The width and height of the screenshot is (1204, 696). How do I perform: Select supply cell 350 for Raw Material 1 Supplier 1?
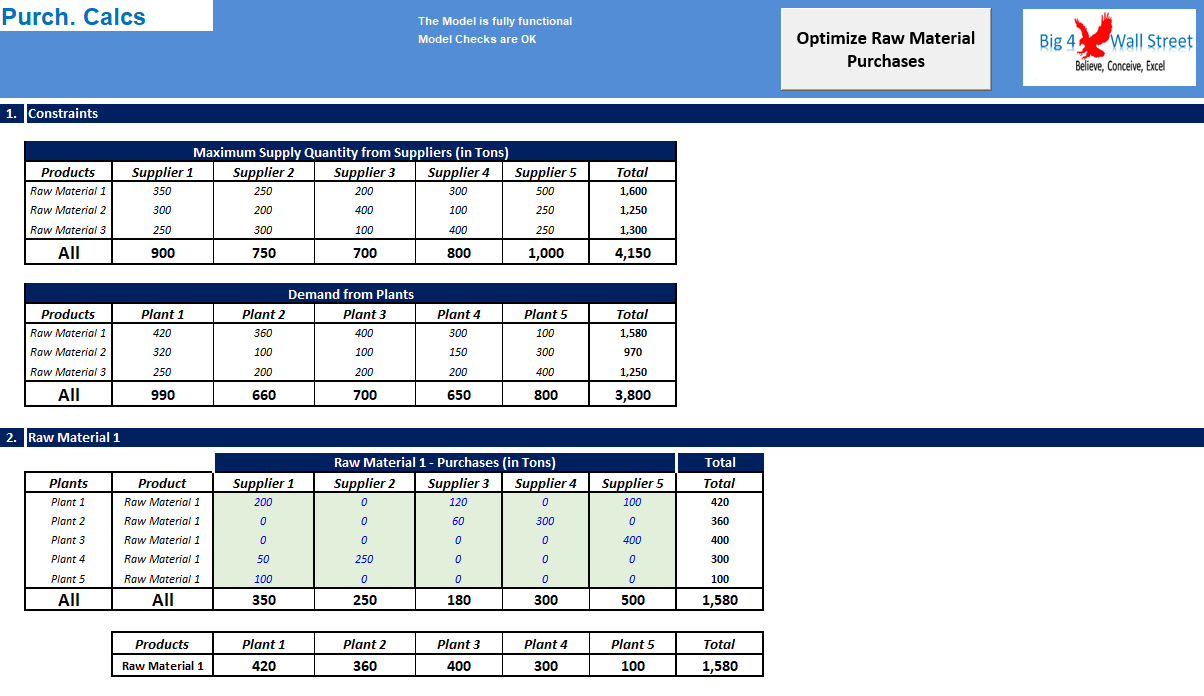[x=163, y=191]
